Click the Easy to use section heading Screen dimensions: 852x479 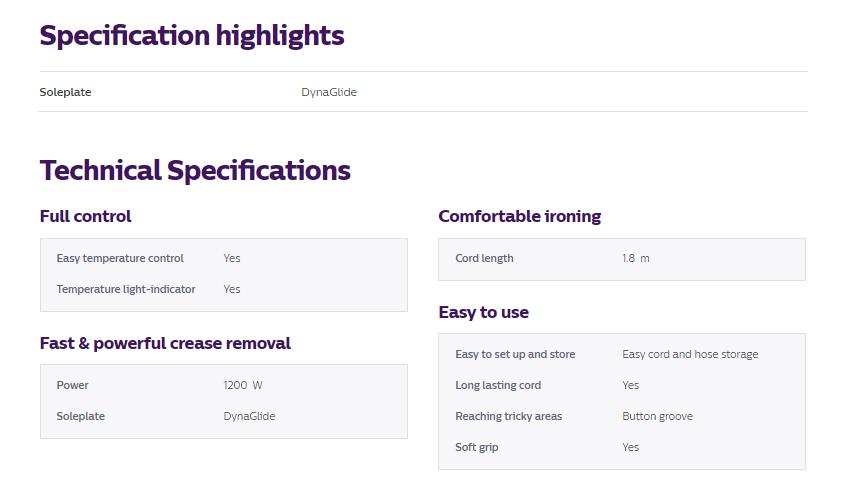point(483,312)
